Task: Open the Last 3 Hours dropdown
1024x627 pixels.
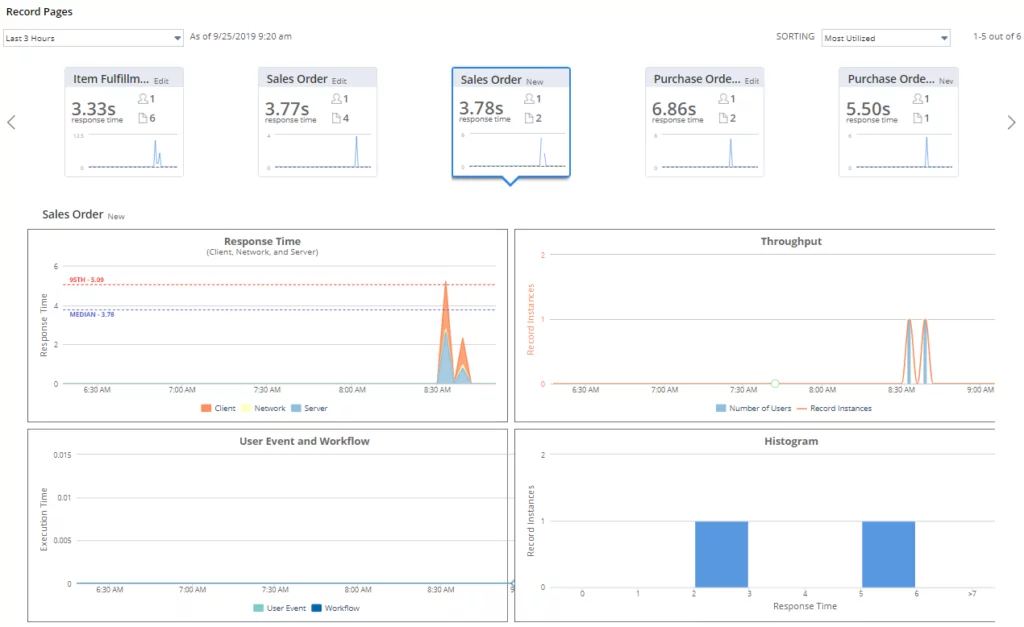Action: coord(93,38)
